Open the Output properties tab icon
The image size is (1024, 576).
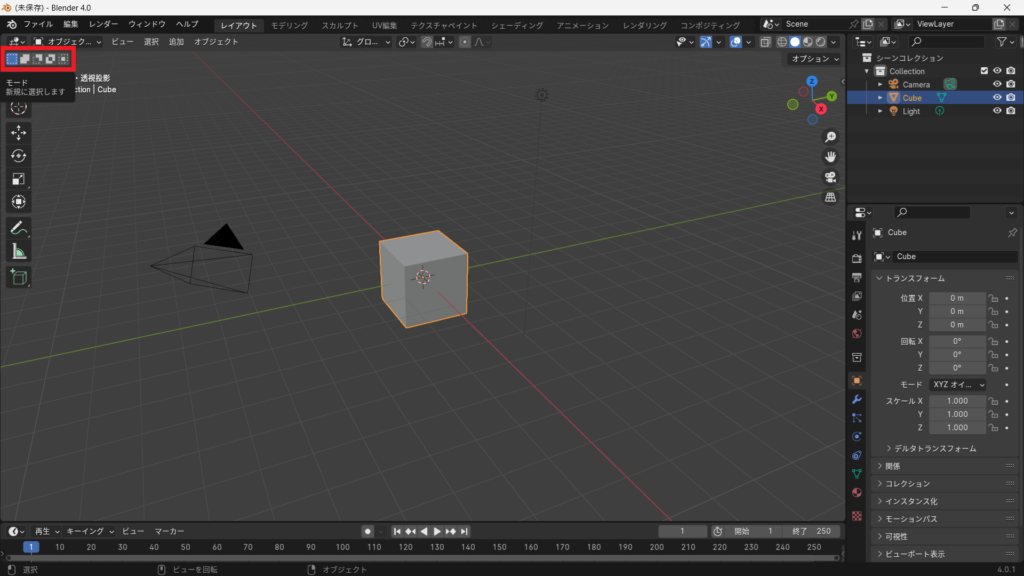(x=857, y=278)
